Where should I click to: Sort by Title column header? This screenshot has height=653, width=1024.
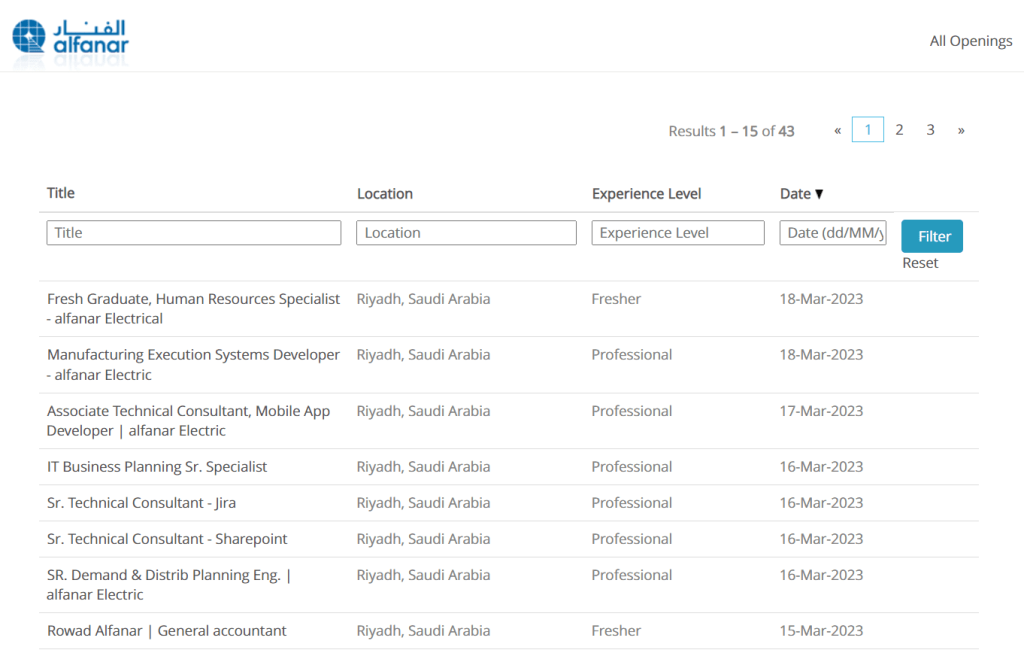pyautogui.click(x=61, y=193)
